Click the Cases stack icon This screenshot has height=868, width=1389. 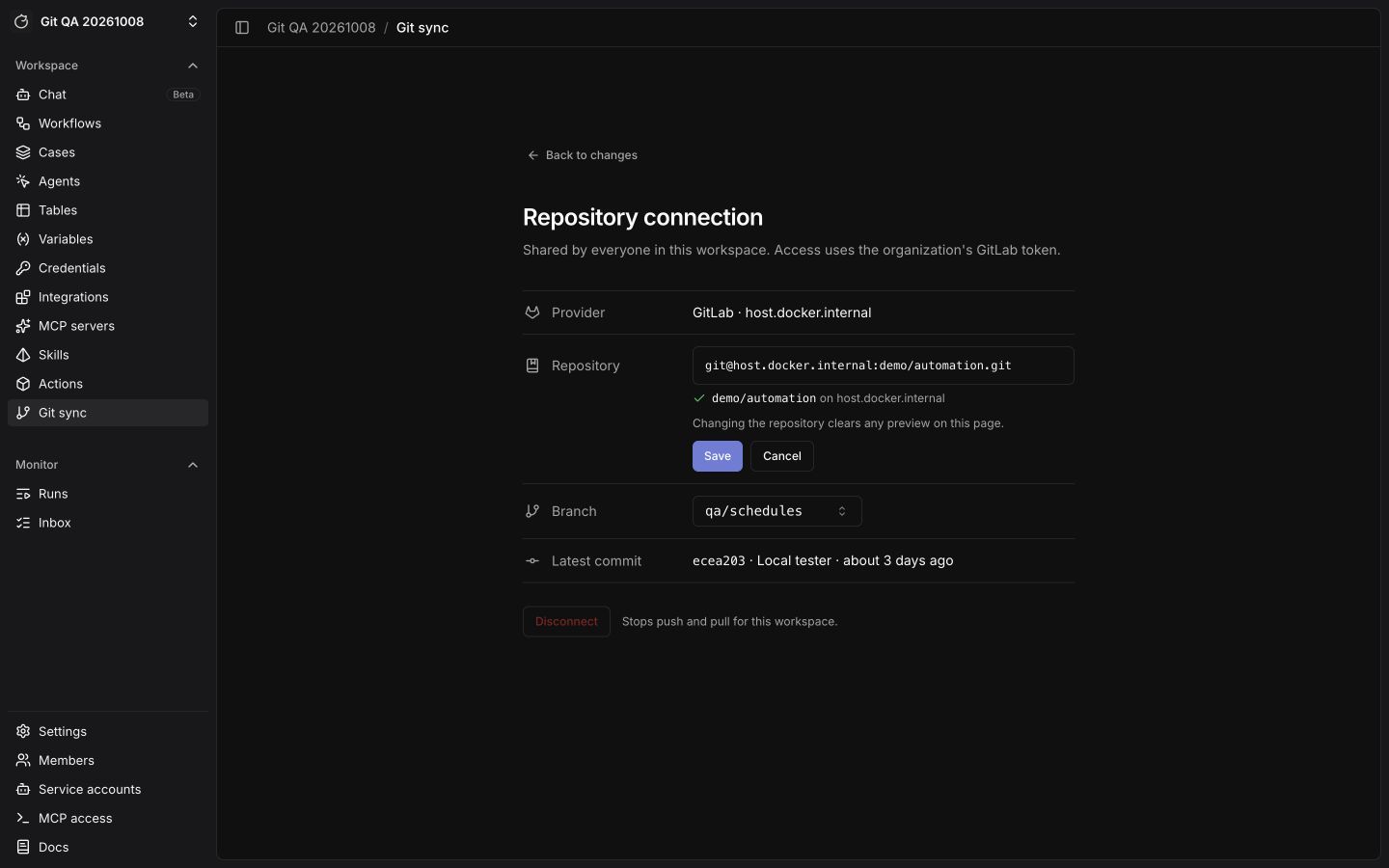pos(23,152)
